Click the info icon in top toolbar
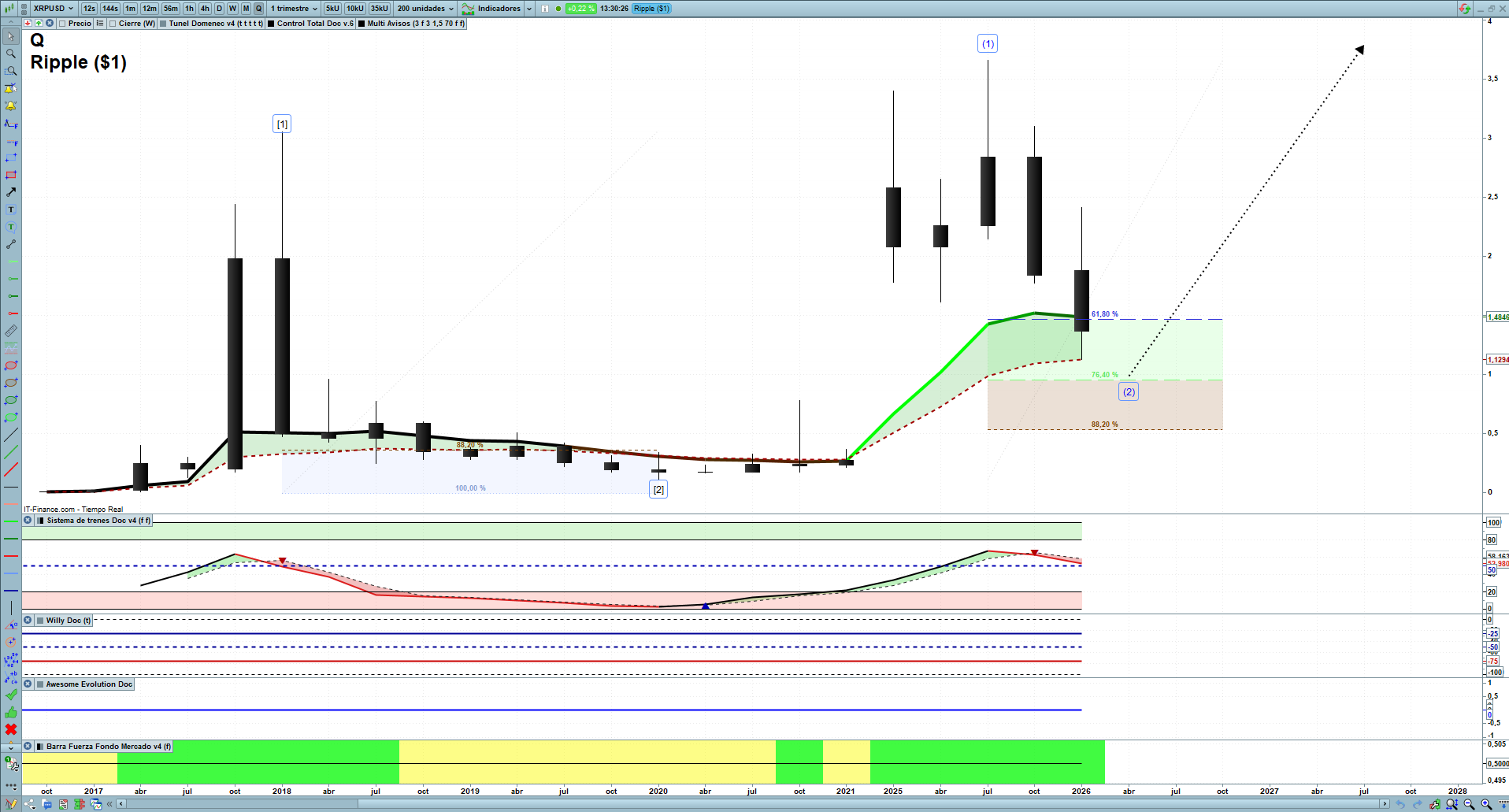Screen dimensions: 1509x812 pos(545,9)
